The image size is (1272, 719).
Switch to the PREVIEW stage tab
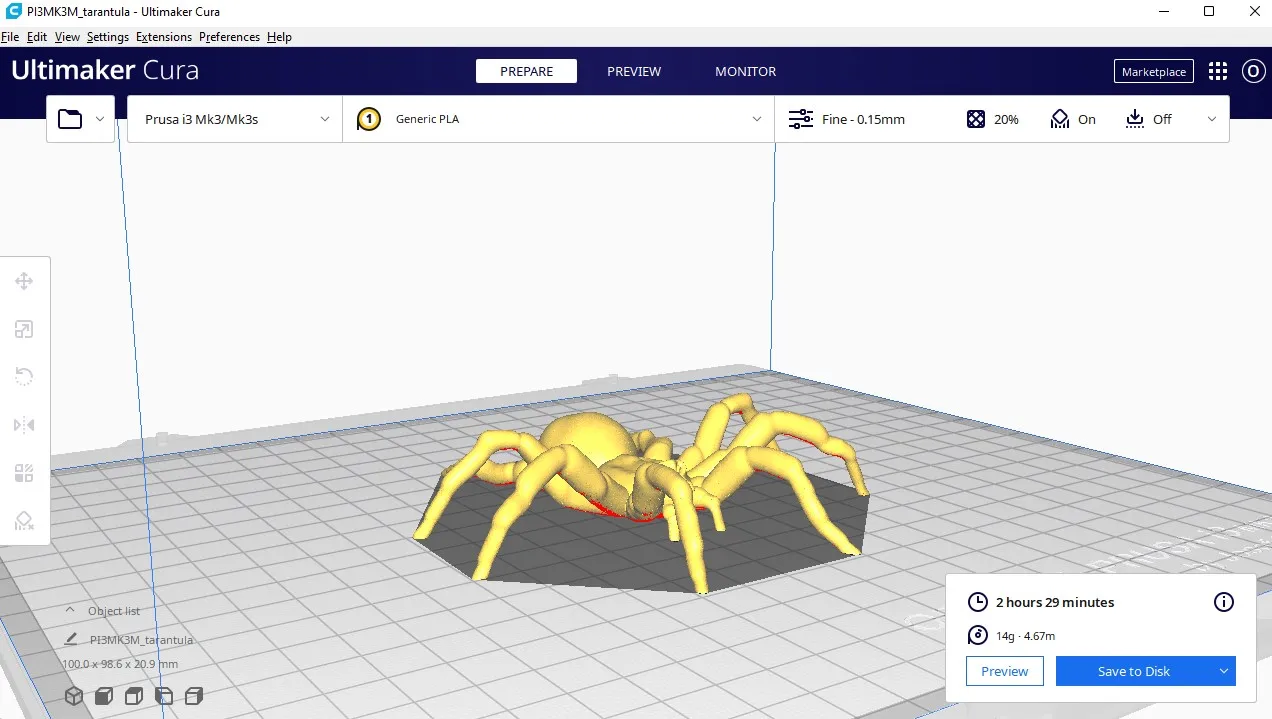pos(634,71)
